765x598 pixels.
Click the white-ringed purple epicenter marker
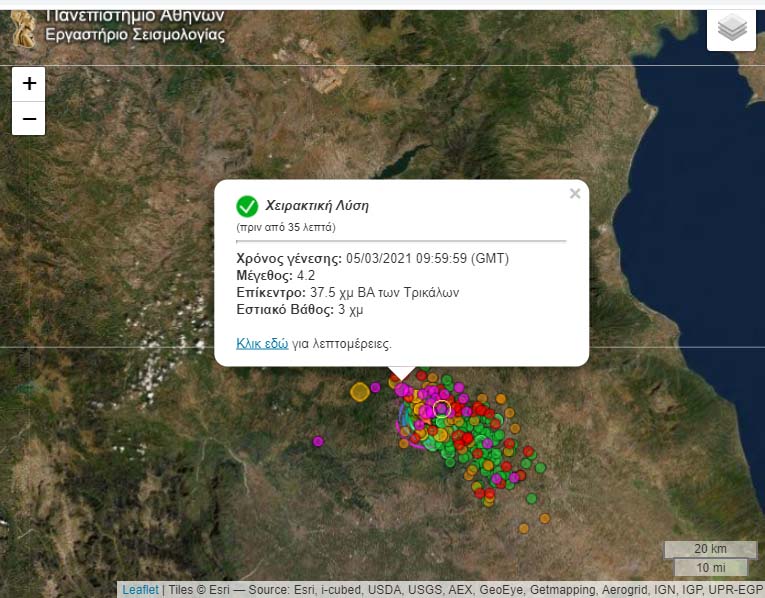[441, 408]
